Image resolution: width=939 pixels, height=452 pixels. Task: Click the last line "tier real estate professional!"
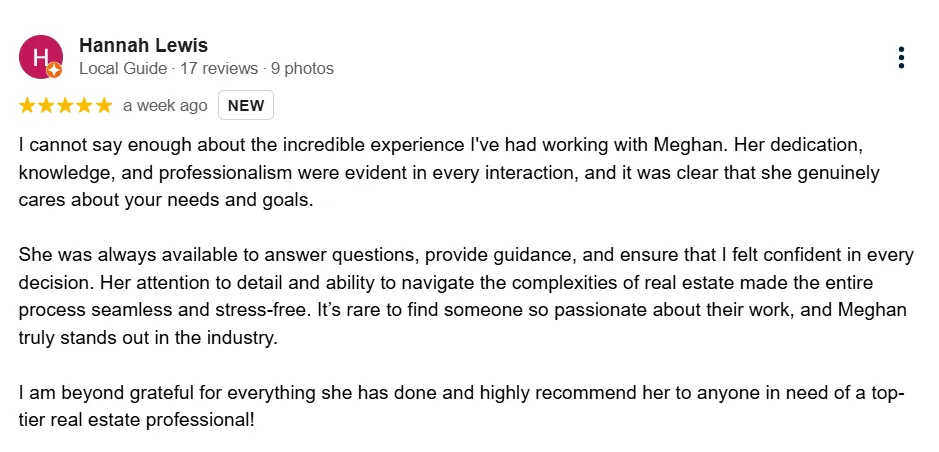pos(137,420)
